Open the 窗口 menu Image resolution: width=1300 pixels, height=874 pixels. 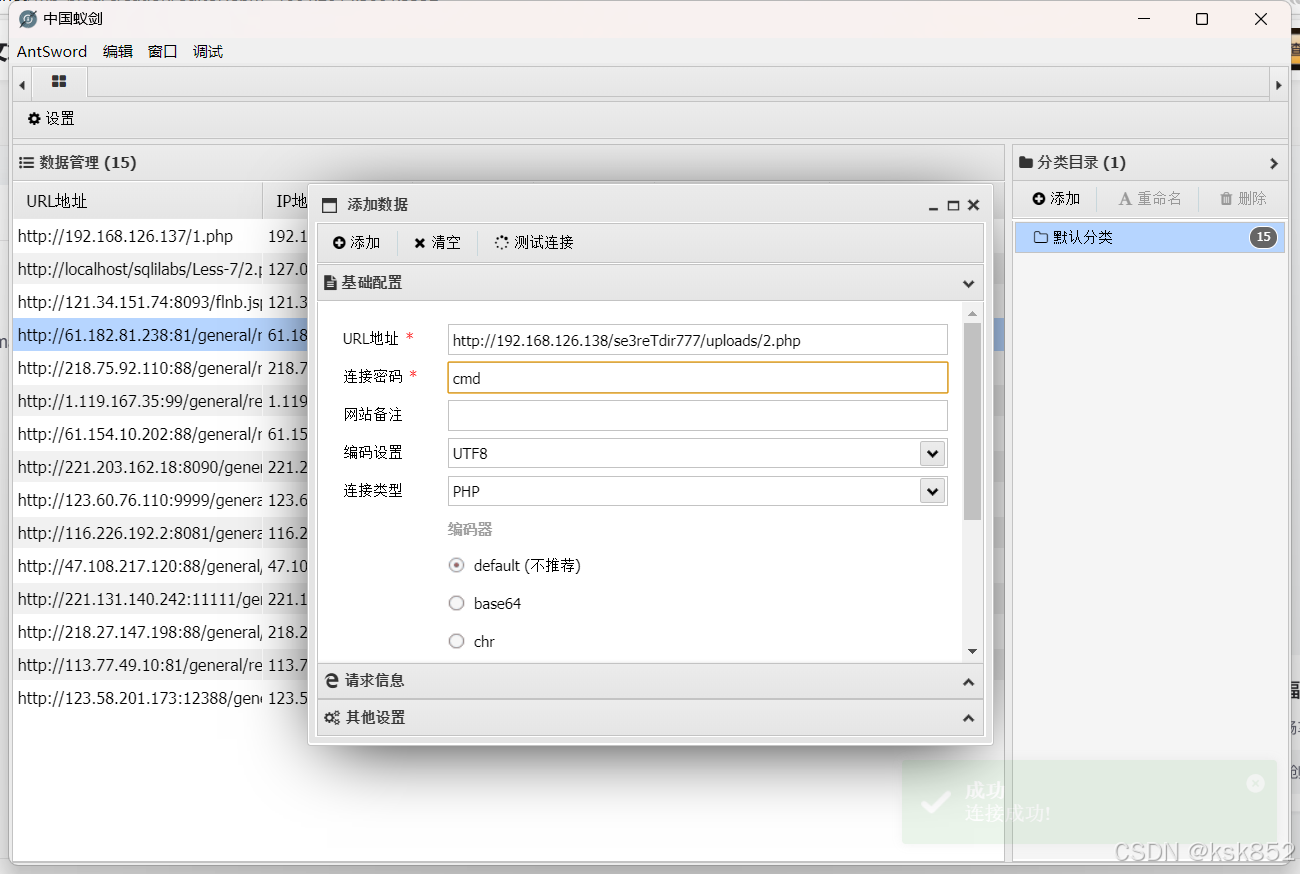point(162,51)
